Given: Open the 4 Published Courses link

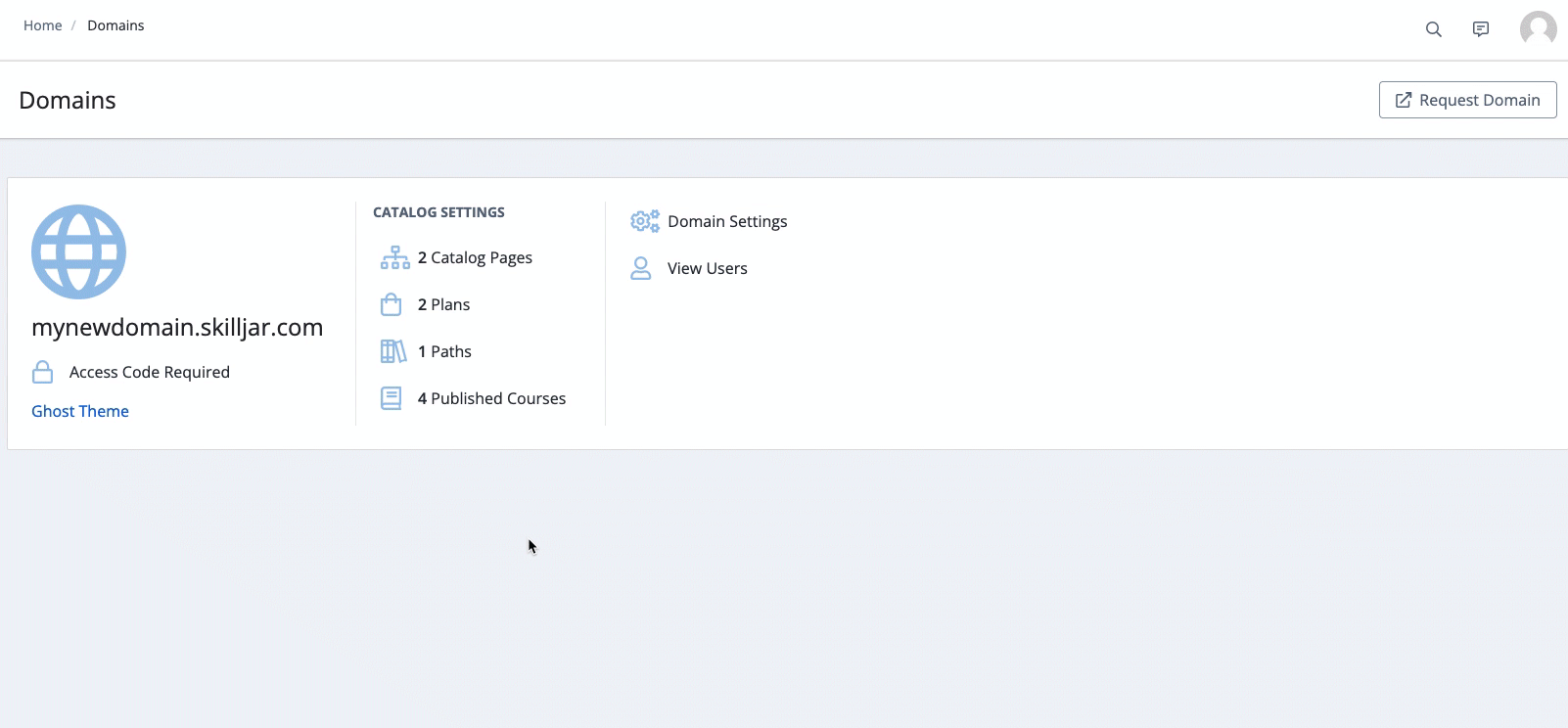Looking at the screenshot, I should 491,398.
